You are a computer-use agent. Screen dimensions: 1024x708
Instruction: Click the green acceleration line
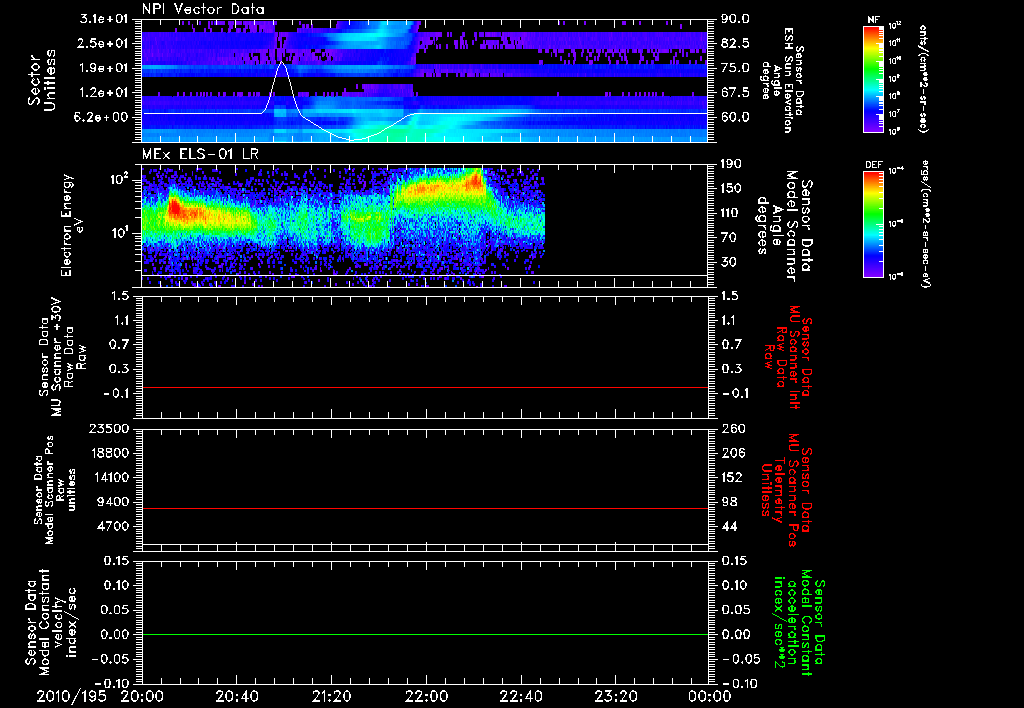(425, 634)
